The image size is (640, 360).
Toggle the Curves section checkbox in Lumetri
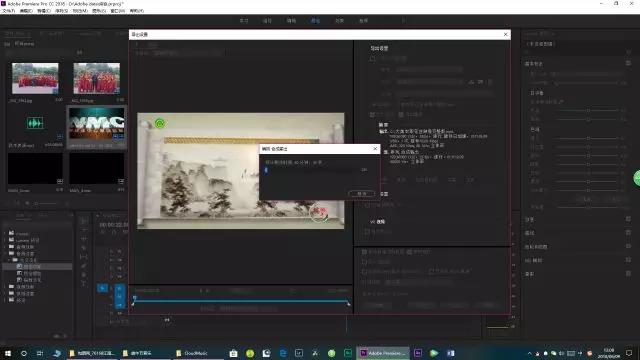pos(628,233)
